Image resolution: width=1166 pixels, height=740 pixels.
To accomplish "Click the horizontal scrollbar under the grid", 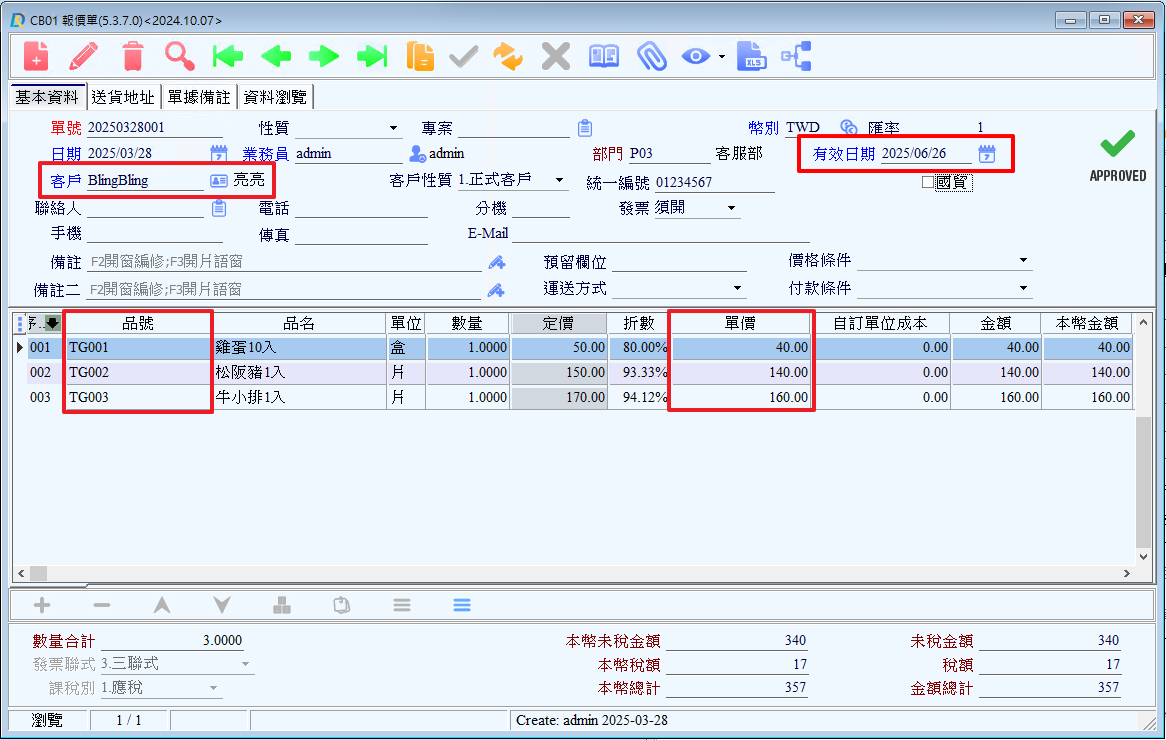I will coord(570,573).
